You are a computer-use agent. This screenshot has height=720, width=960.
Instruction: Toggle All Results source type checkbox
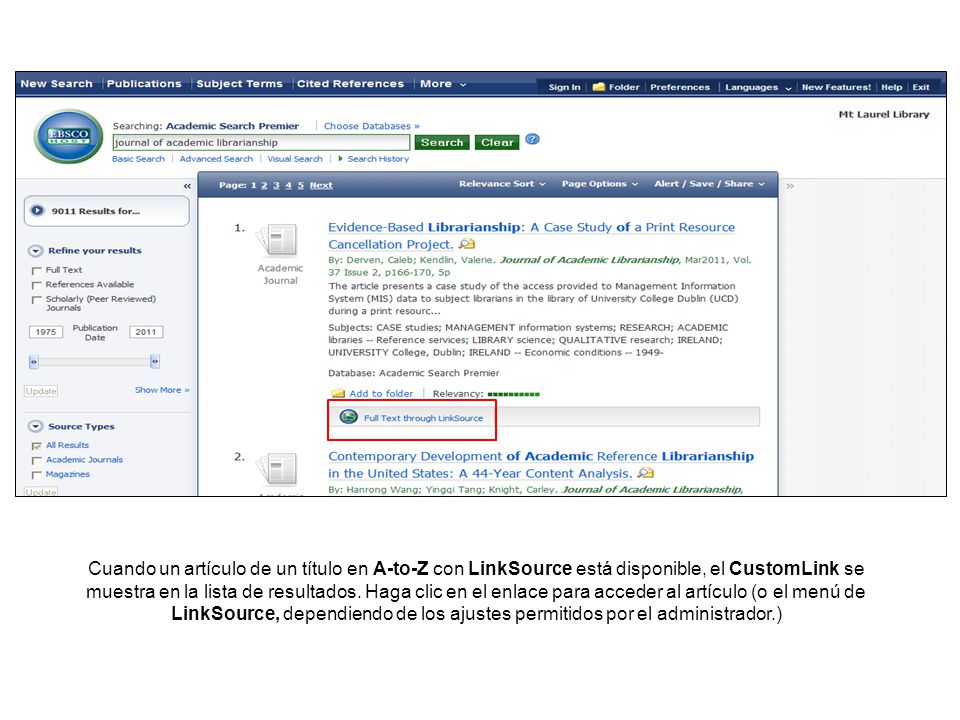37,446
